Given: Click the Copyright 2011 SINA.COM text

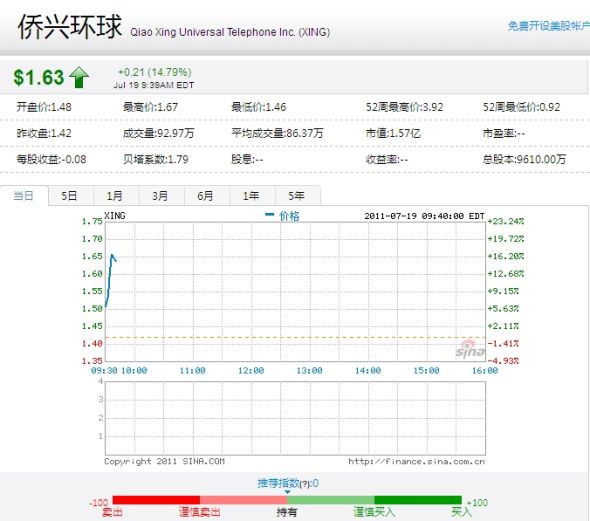Looking at the screenshot, I should coord(164,461).
